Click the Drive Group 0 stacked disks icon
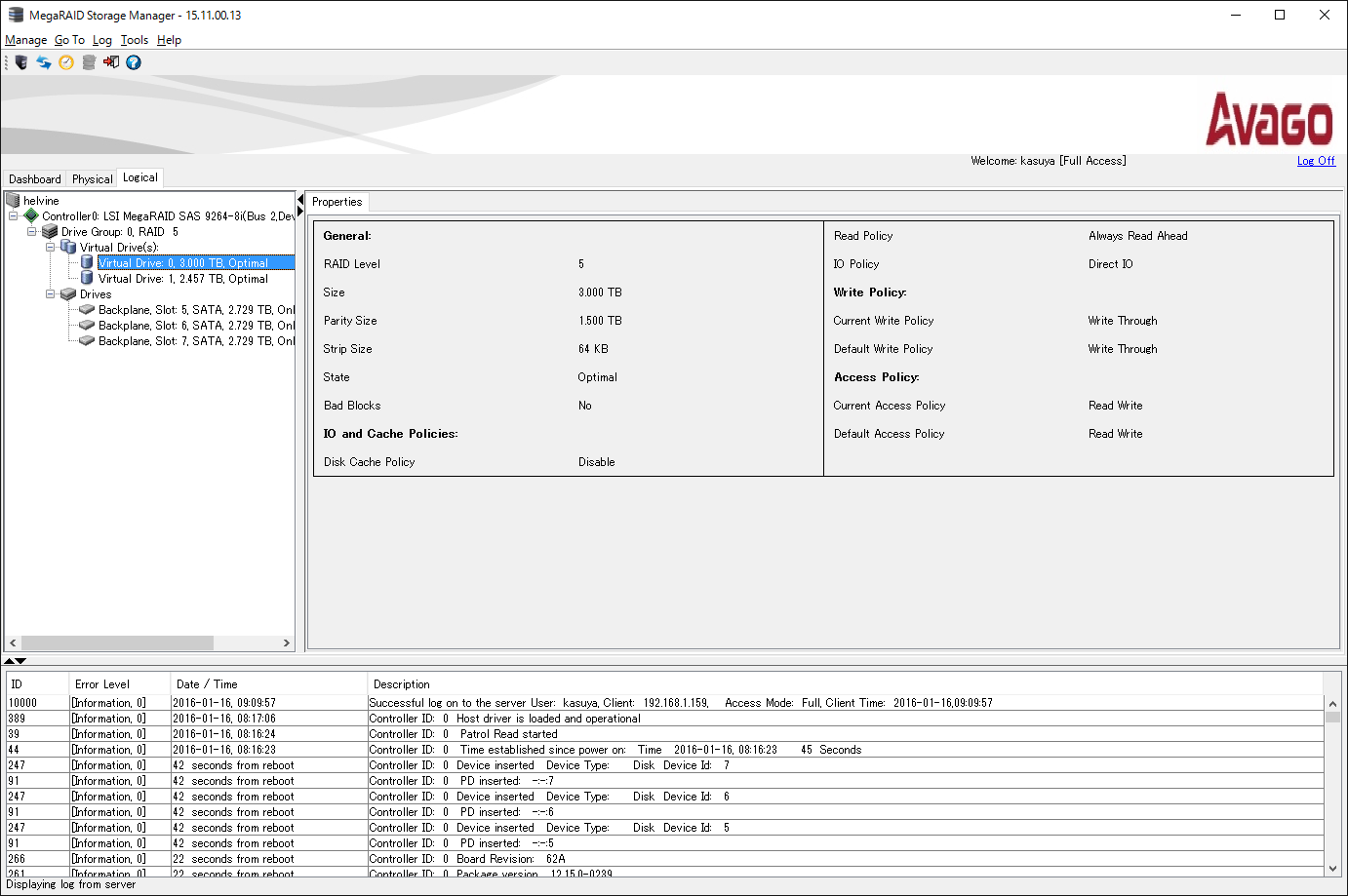1348x896 pixels. pos(50,231)
